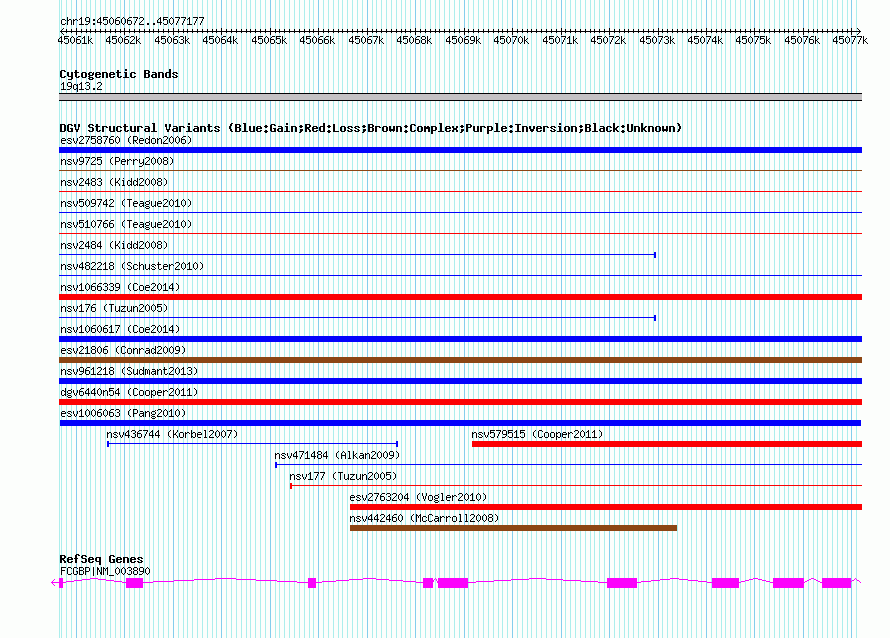Open the FCGBP|NM_003890 gene label
Screen dimensions: 890x638
click(x=105, y=571)
